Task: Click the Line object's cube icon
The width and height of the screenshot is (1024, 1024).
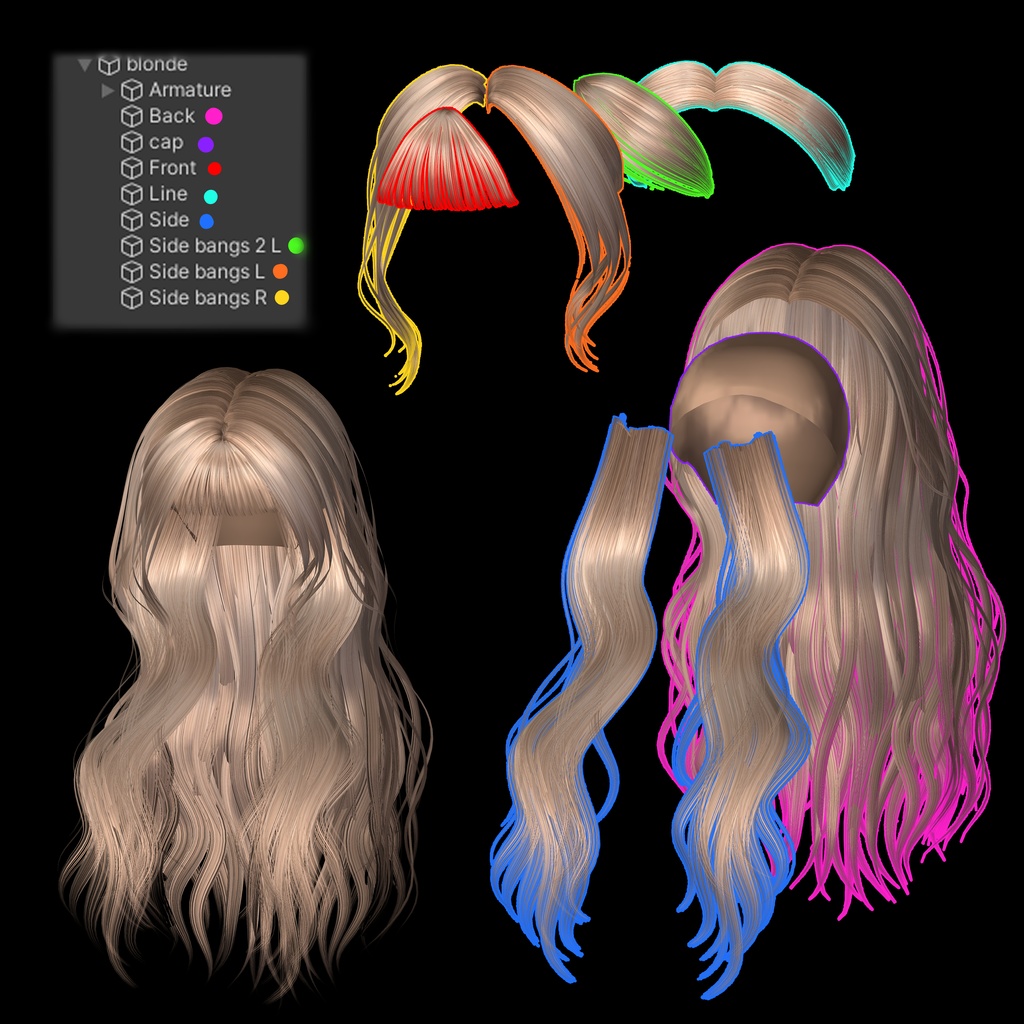Action: pos(131,193)
